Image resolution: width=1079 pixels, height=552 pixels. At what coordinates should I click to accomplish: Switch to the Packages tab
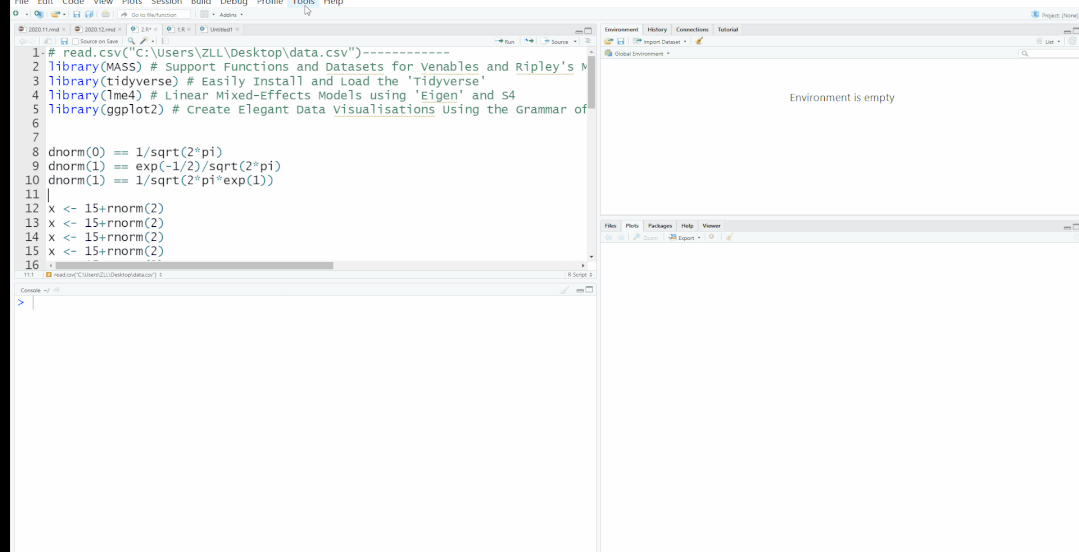coord(660,226)
